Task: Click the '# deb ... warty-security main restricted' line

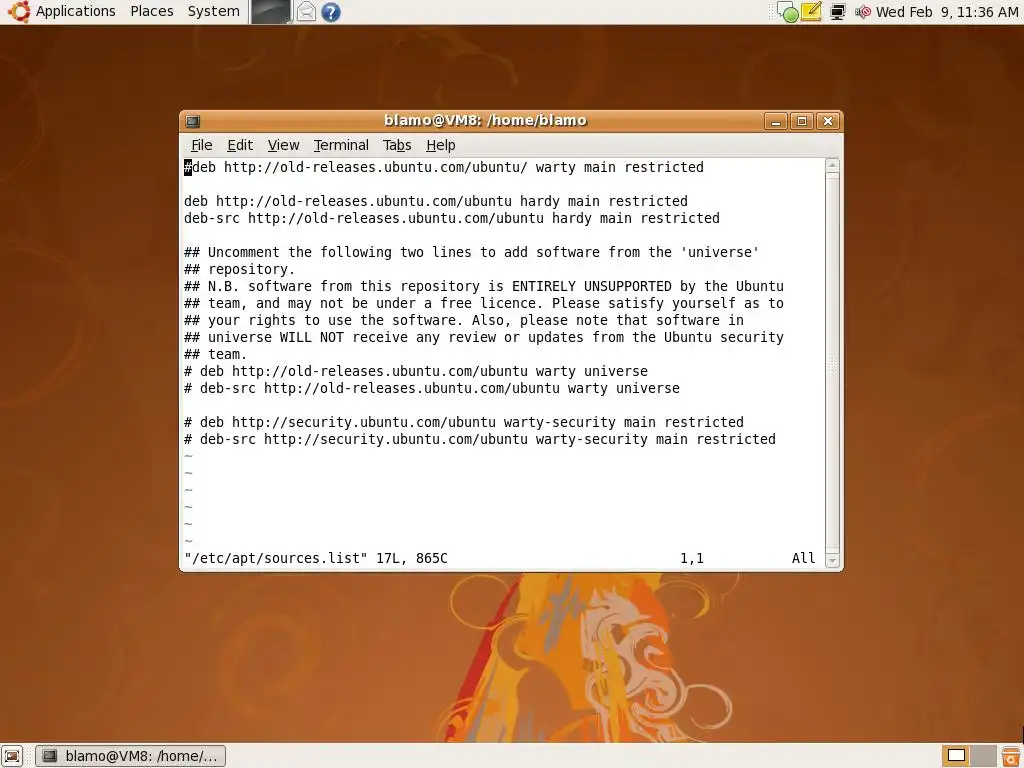Action: click(464, 422)
